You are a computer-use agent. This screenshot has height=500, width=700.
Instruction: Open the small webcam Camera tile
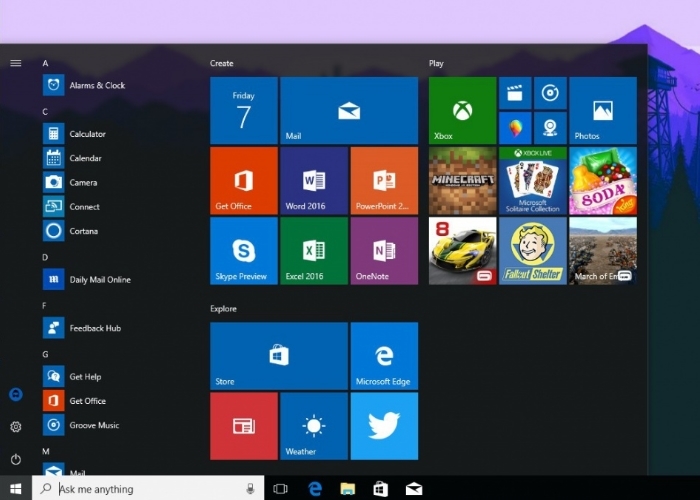550,128
